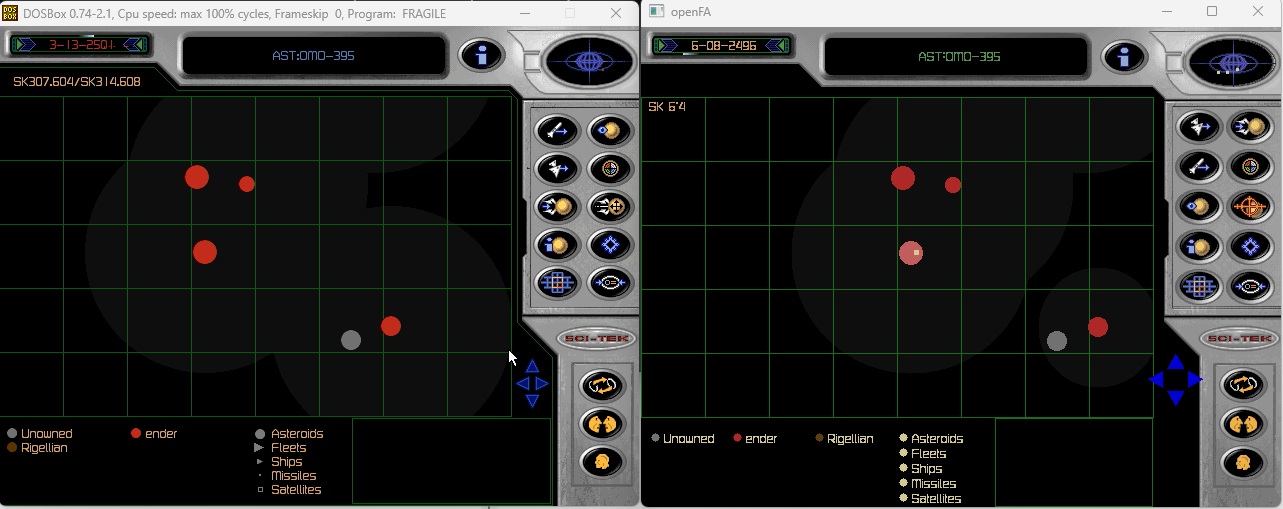Select the planet orbit icon in DOSBox
The height and width of the screenshot is (509, 1283).
[608, 130]
